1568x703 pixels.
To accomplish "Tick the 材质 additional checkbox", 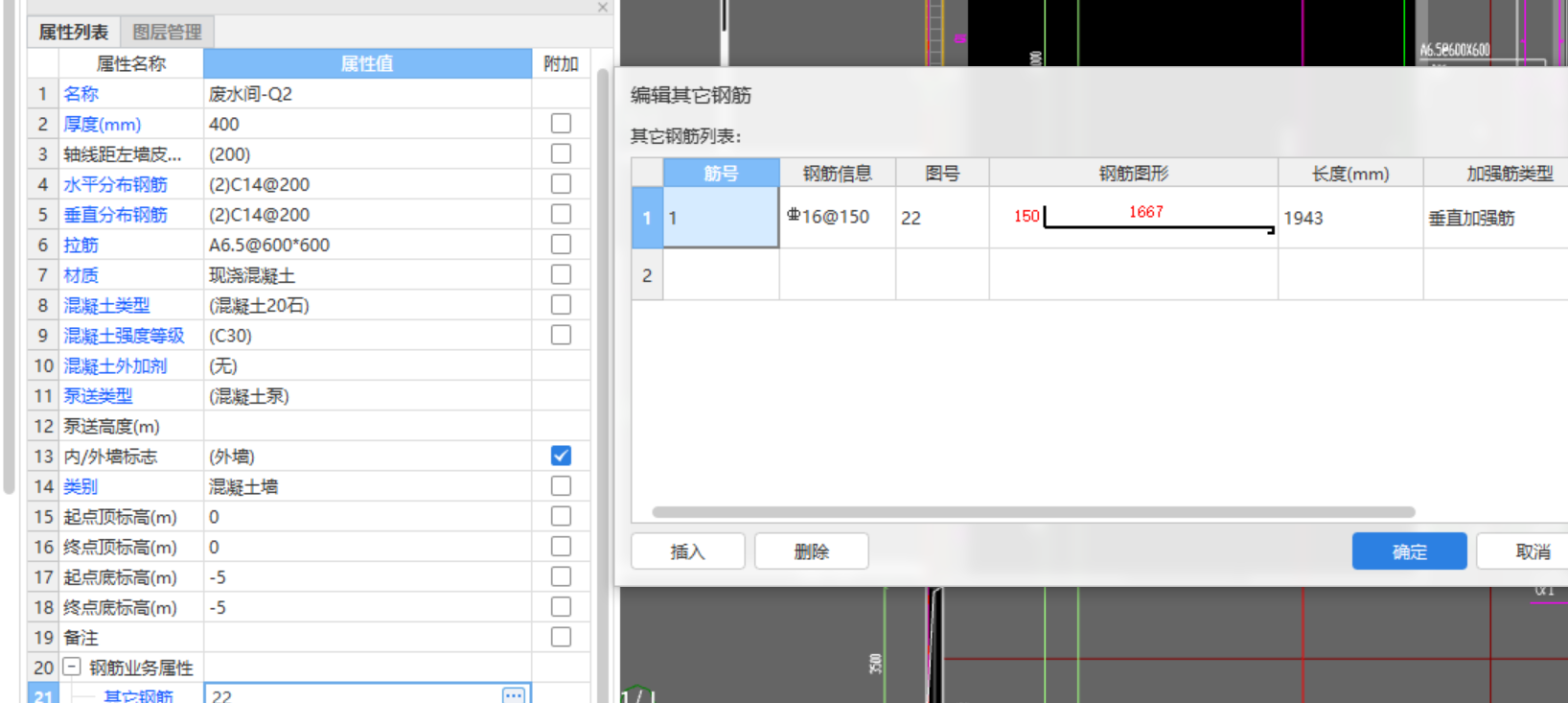I will pyautogui.click(x=561, y=274).
